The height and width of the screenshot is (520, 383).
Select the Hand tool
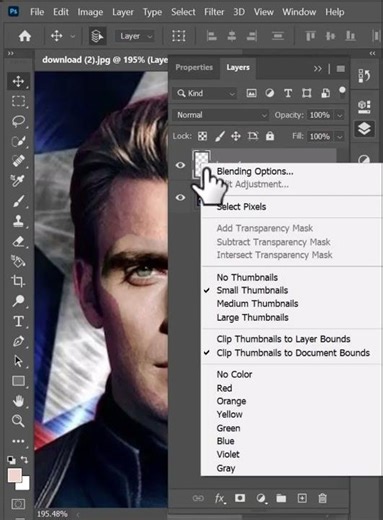(x=18, y=401)
